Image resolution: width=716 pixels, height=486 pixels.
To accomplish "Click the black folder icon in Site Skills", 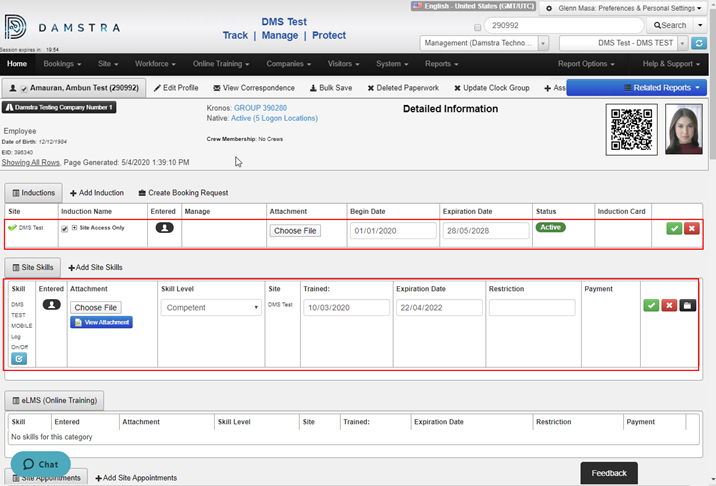I will click(x=687, y=305).
